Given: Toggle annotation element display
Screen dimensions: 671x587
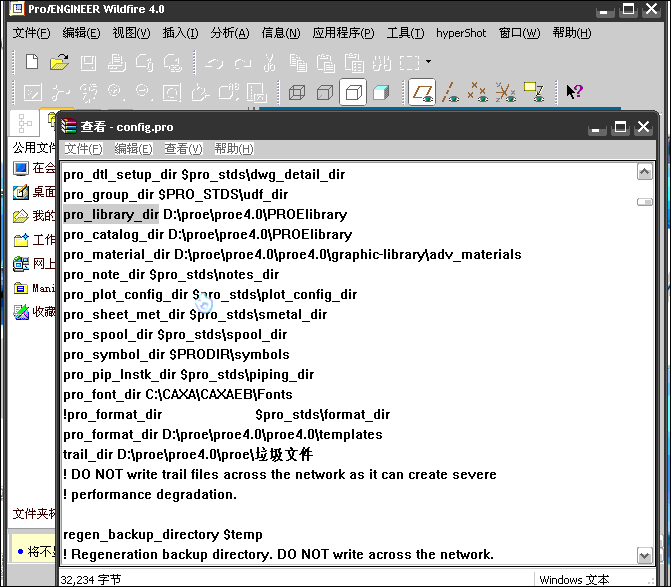Looking at the screenshot, I should pos(534,92).
